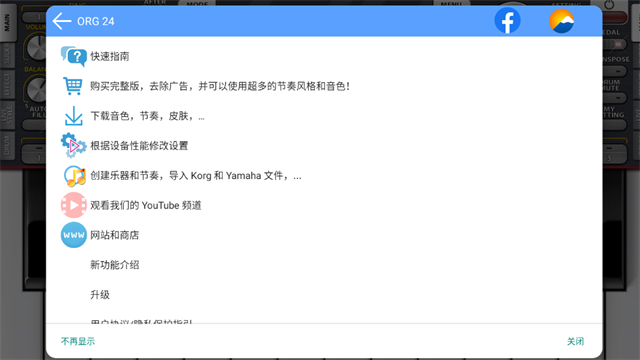
Task: Click the download arrow icon
Action: click(73, 116)
